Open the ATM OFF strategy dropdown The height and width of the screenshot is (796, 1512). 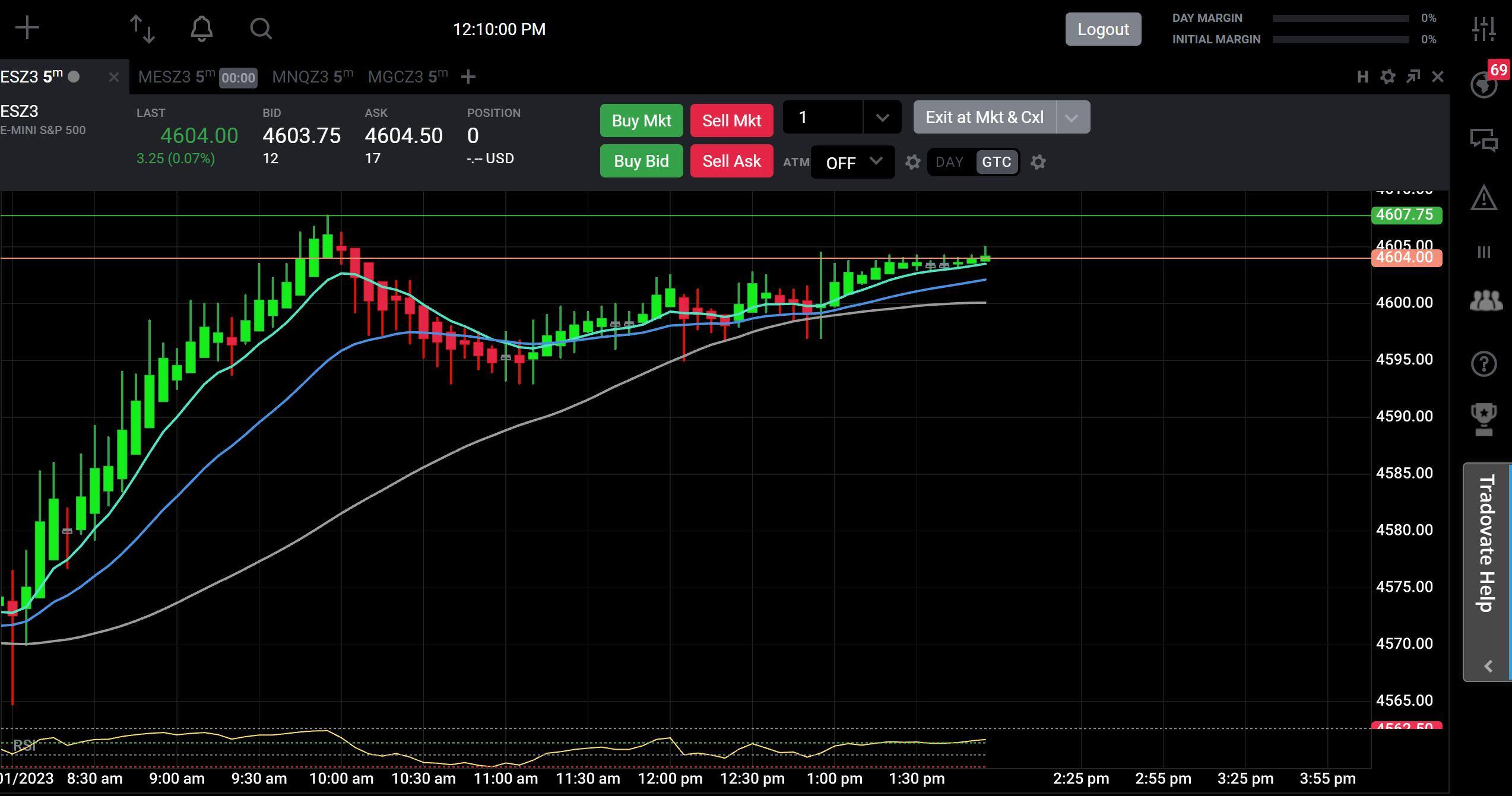853,162
